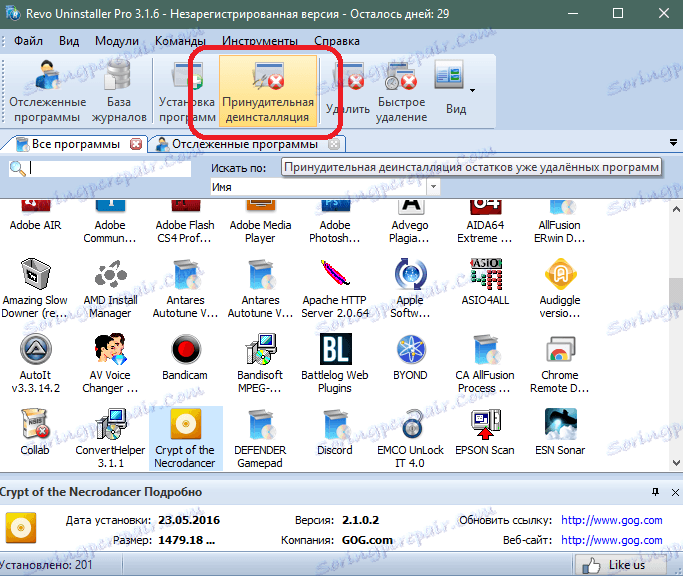Select Adobe Flash CS4 Professional program
The height and width of the screenshot is (576, 683).
[185, 222]
